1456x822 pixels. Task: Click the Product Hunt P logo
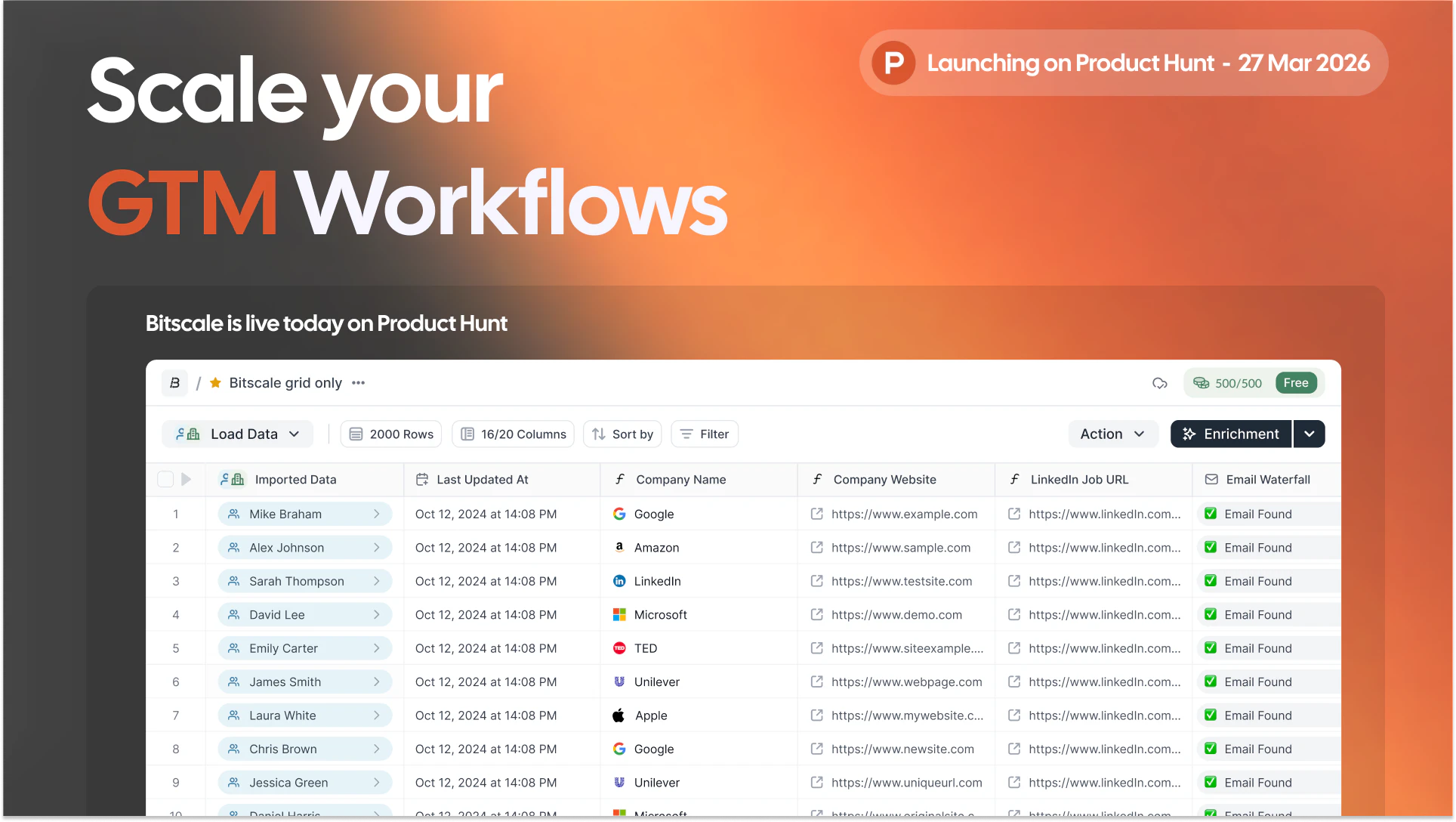point(894,63)
